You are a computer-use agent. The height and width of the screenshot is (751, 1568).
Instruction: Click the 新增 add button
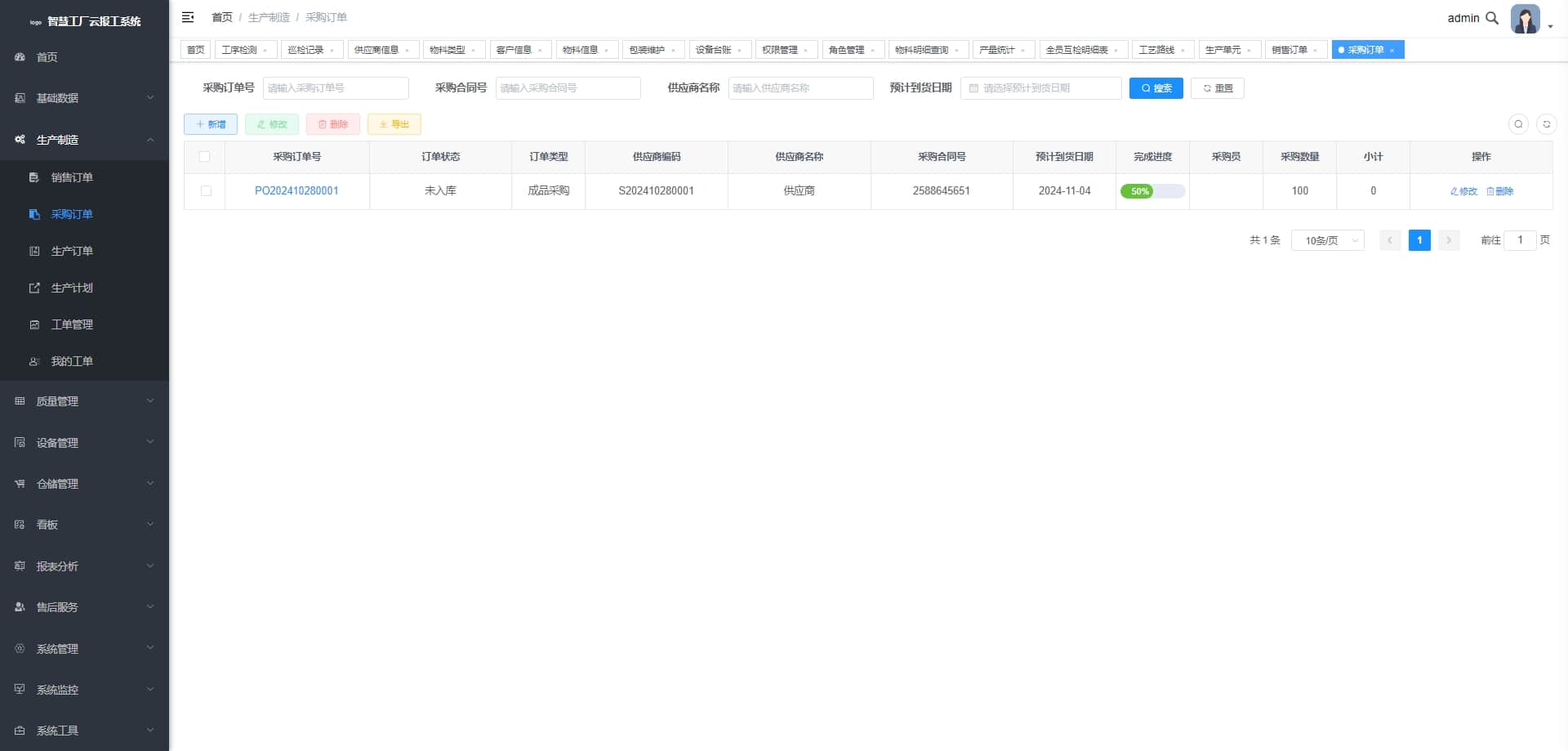[211, 124]
